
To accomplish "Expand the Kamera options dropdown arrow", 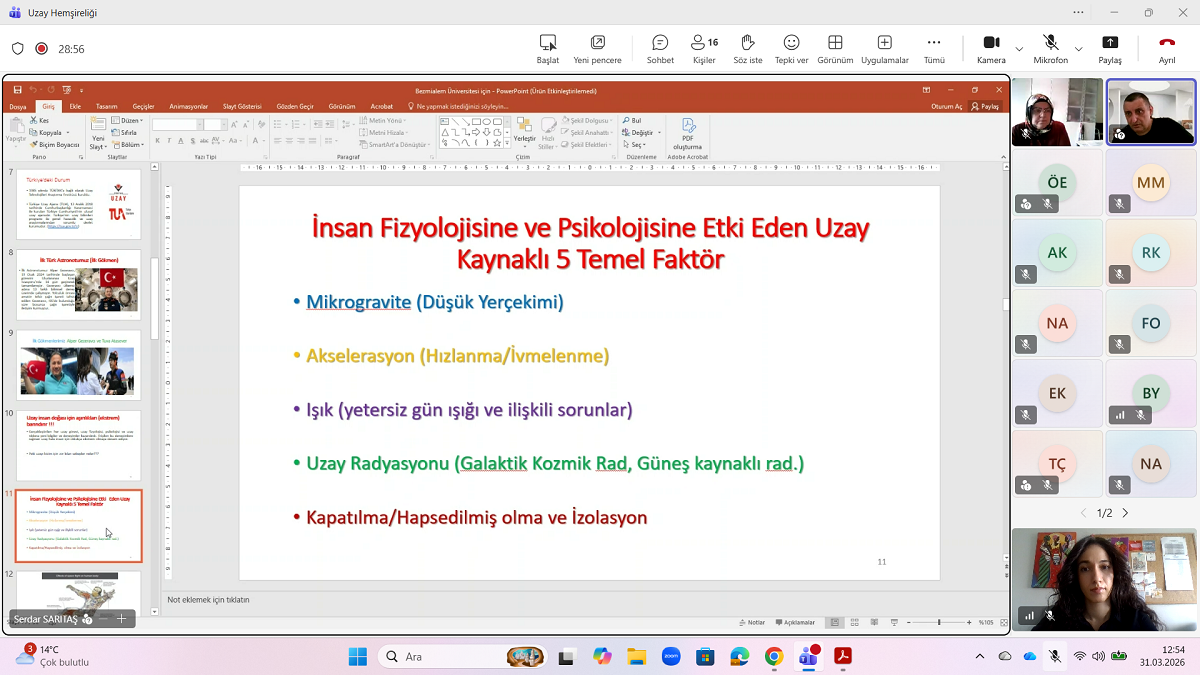I will 1019,49.
